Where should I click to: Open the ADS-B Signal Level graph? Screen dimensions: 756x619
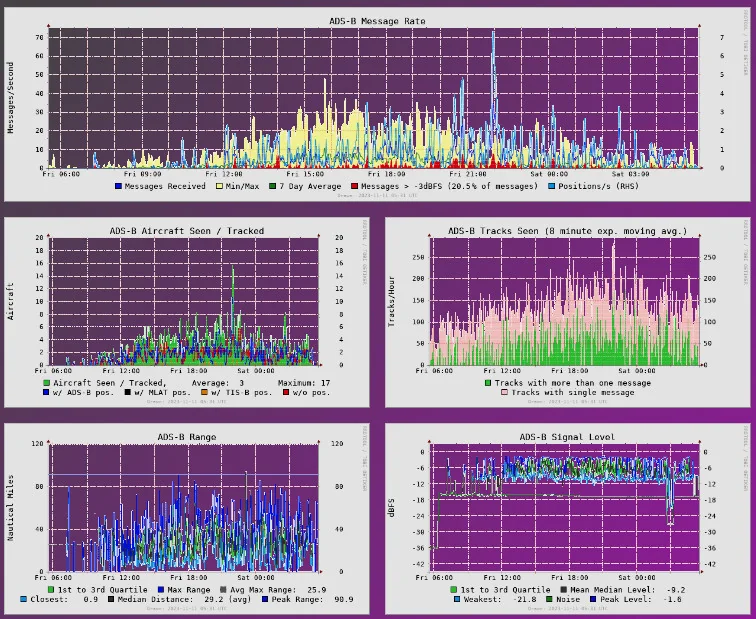tap(567, 518)
